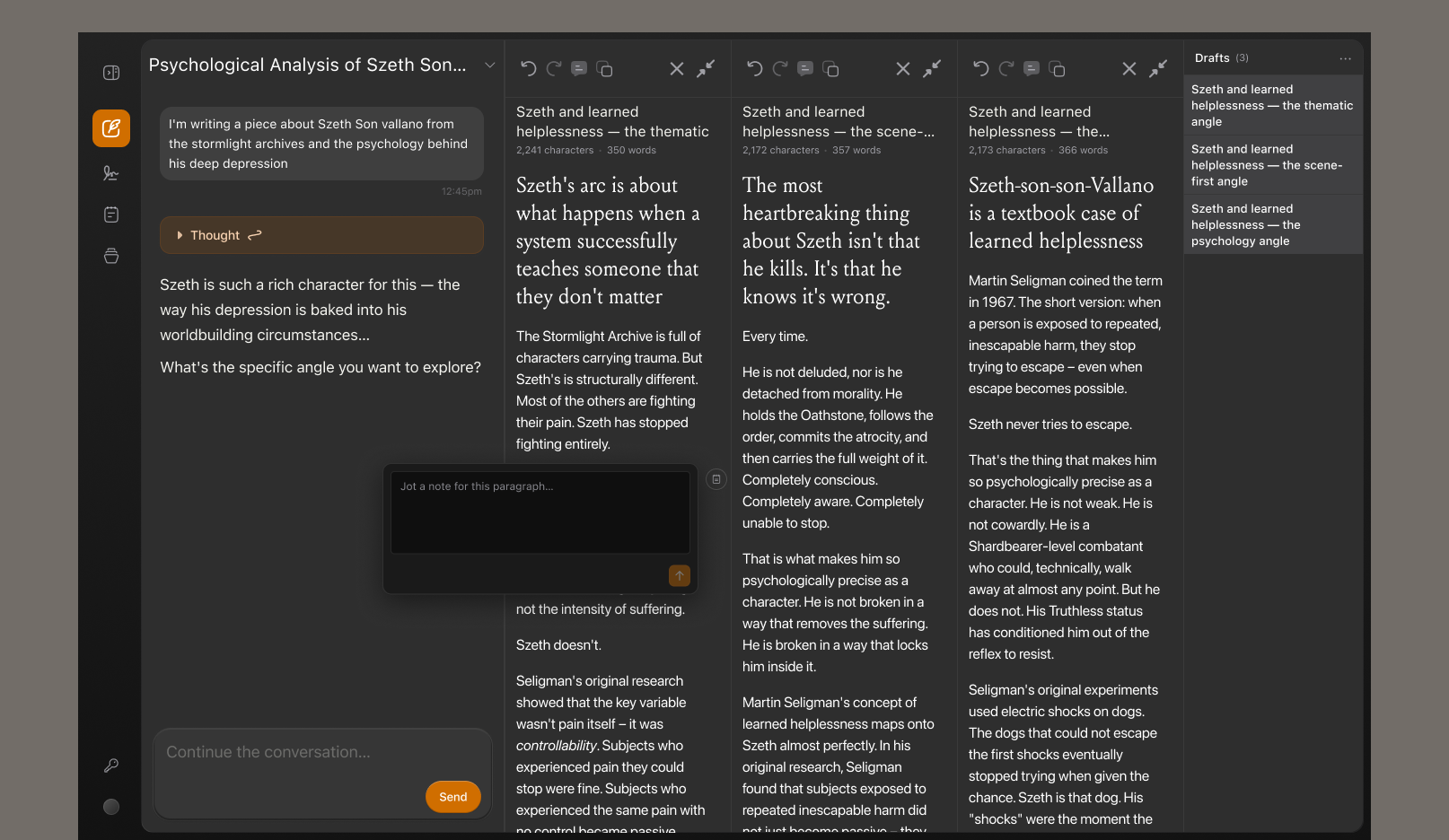1449x840 pixels.
Task: Click the user message bubble about Szeth
Action: pyautogui.click(x=321, y=144)
